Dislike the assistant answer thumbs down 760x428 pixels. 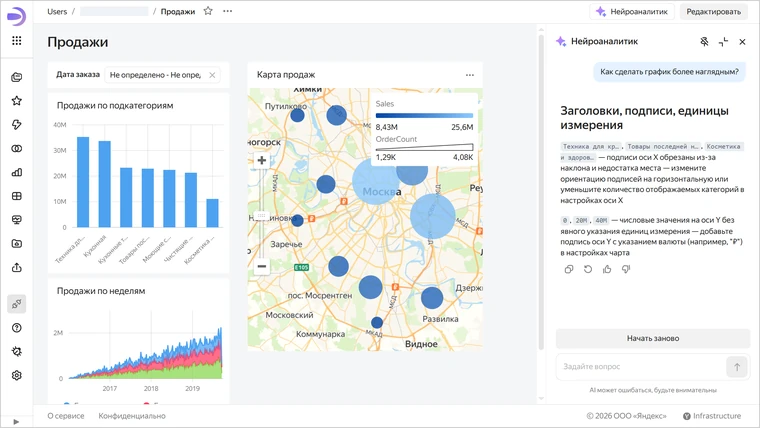(626, 269)
